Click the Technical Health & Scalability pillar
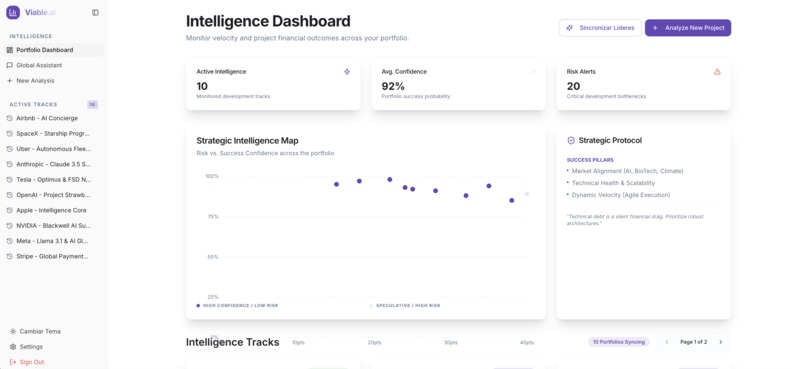Image resolution: width=806 pixels, height=369 pixels. pyautogui.click(x=613, y=183)
